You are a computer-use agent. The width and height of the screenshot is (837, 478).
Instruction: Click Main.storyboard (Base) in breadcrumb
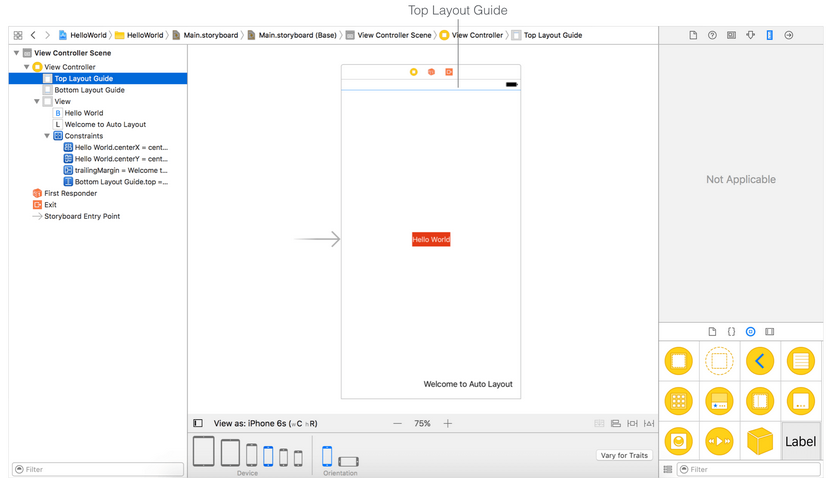296,35
